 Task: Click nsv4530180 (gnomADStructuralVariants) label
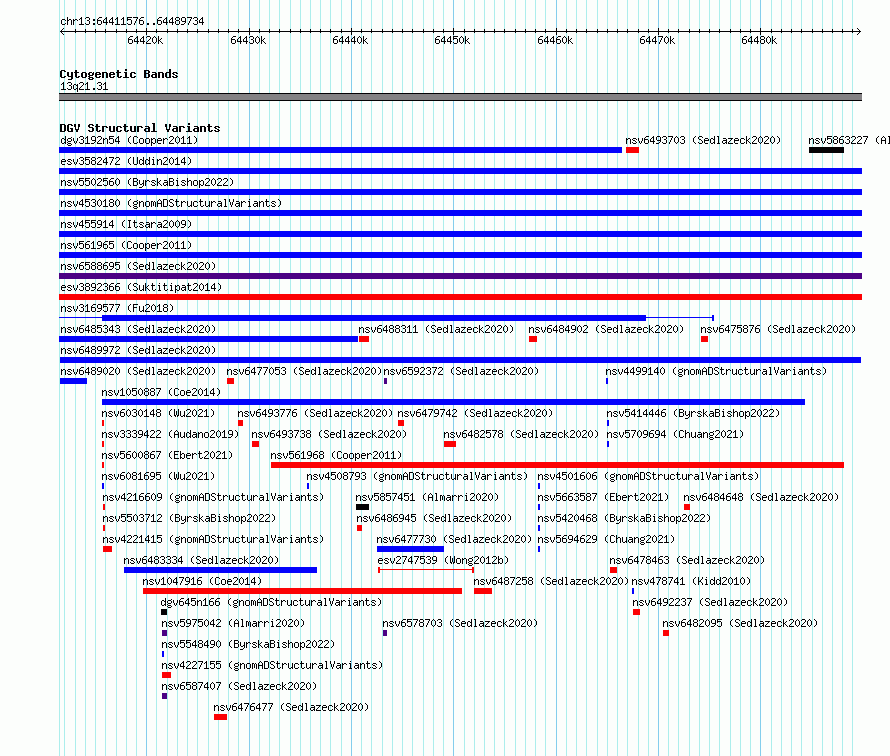click(x=171, y=203)
